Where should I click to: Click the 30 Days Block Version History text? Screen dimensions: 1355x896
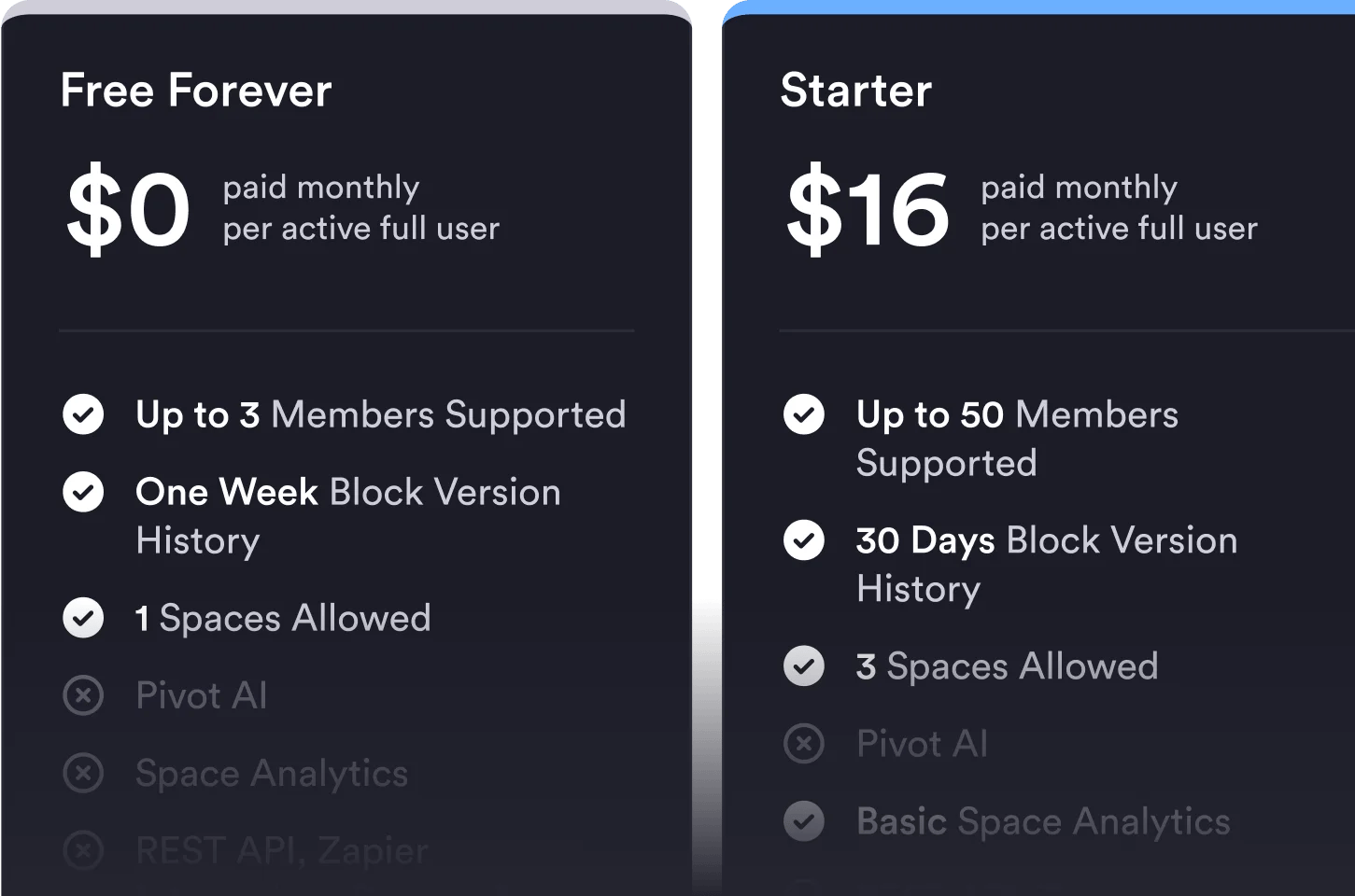pyautogui.click(x=1046, y=564)
